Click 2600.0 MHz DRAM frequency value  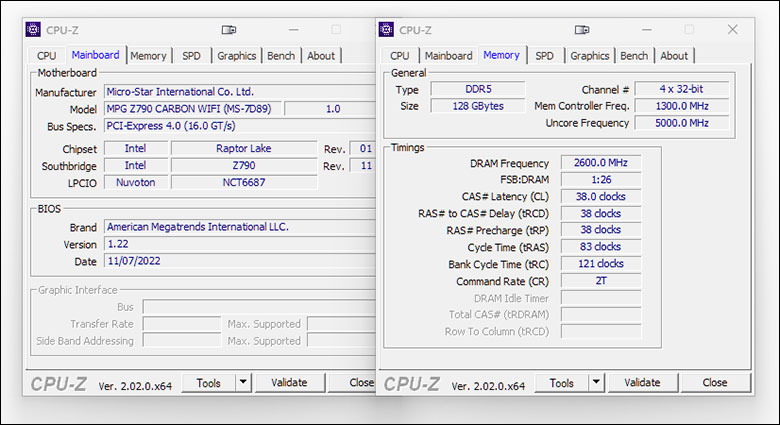601,163
